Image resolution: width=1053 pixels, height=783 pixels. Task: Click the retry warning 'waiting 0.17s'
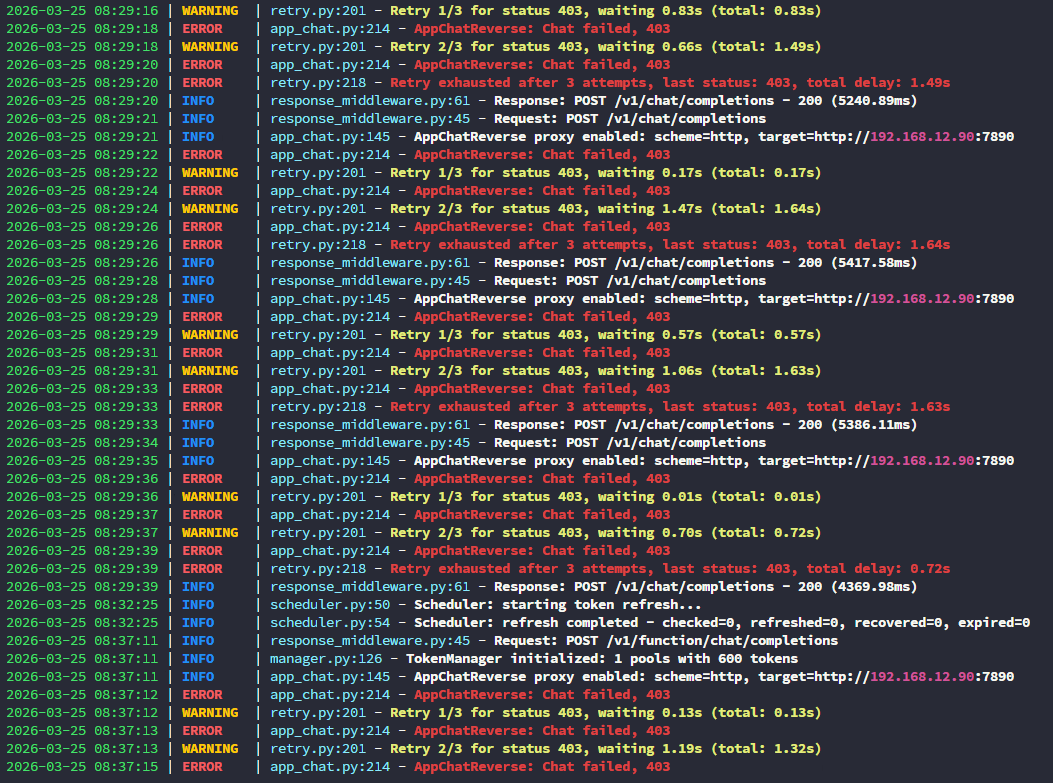click(605, 173)
